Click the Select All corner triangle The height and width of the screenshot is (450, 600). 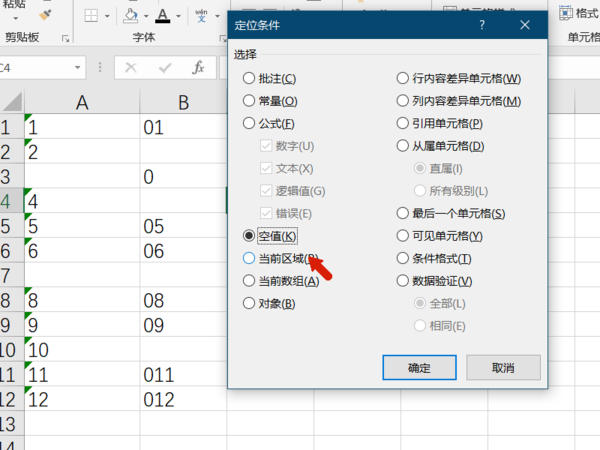pyautogui.click(x=11, y=102)
